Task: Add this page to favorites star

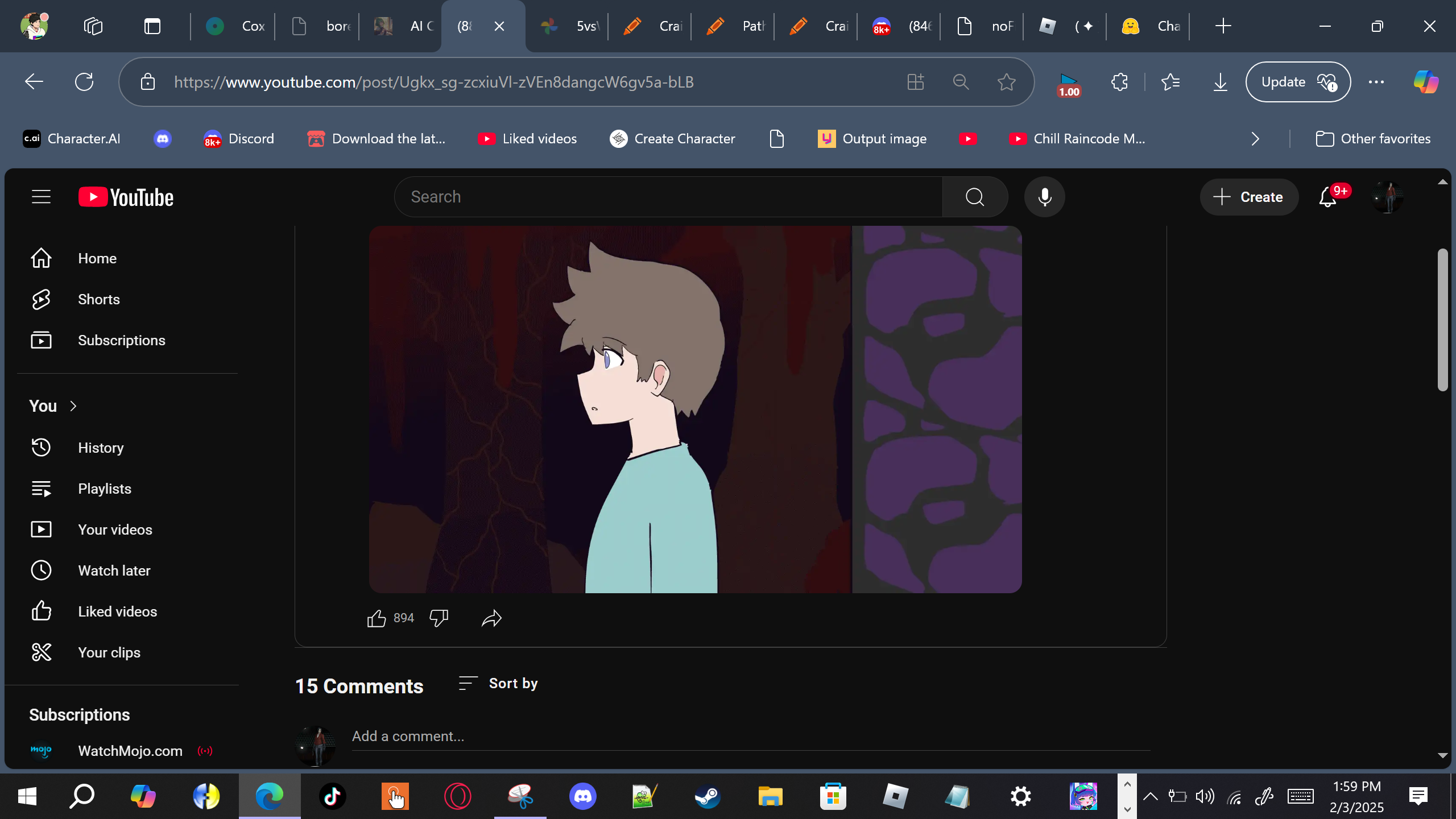Action: point(1007,82)
